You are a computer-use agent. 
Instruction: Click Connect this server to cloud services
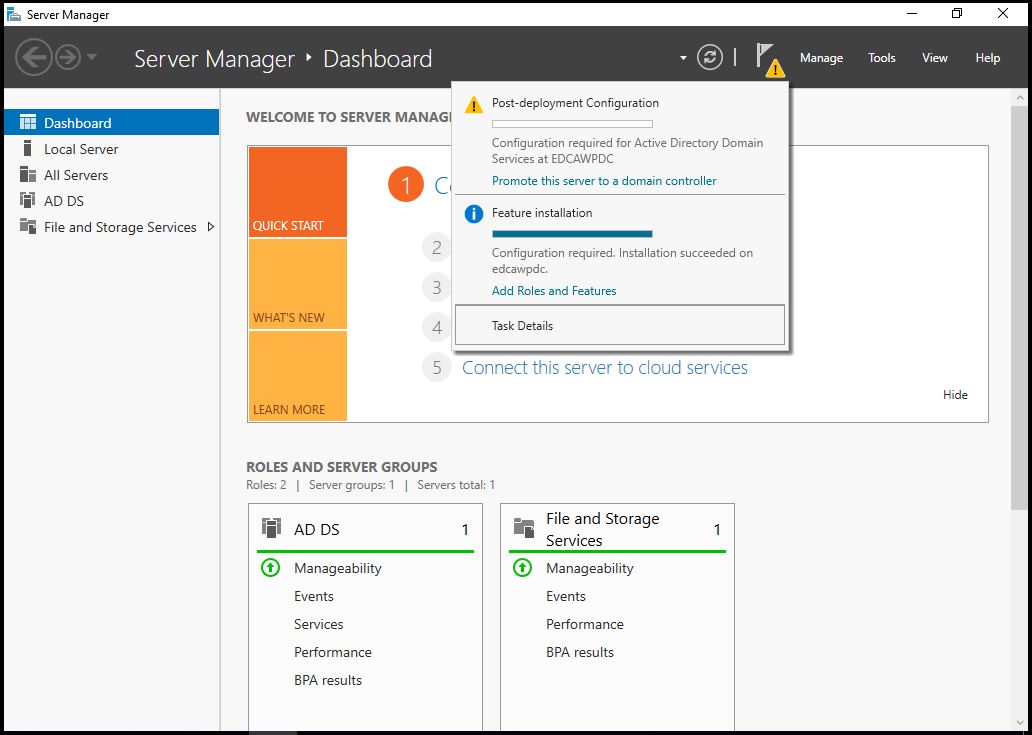[x=605, y=367]
